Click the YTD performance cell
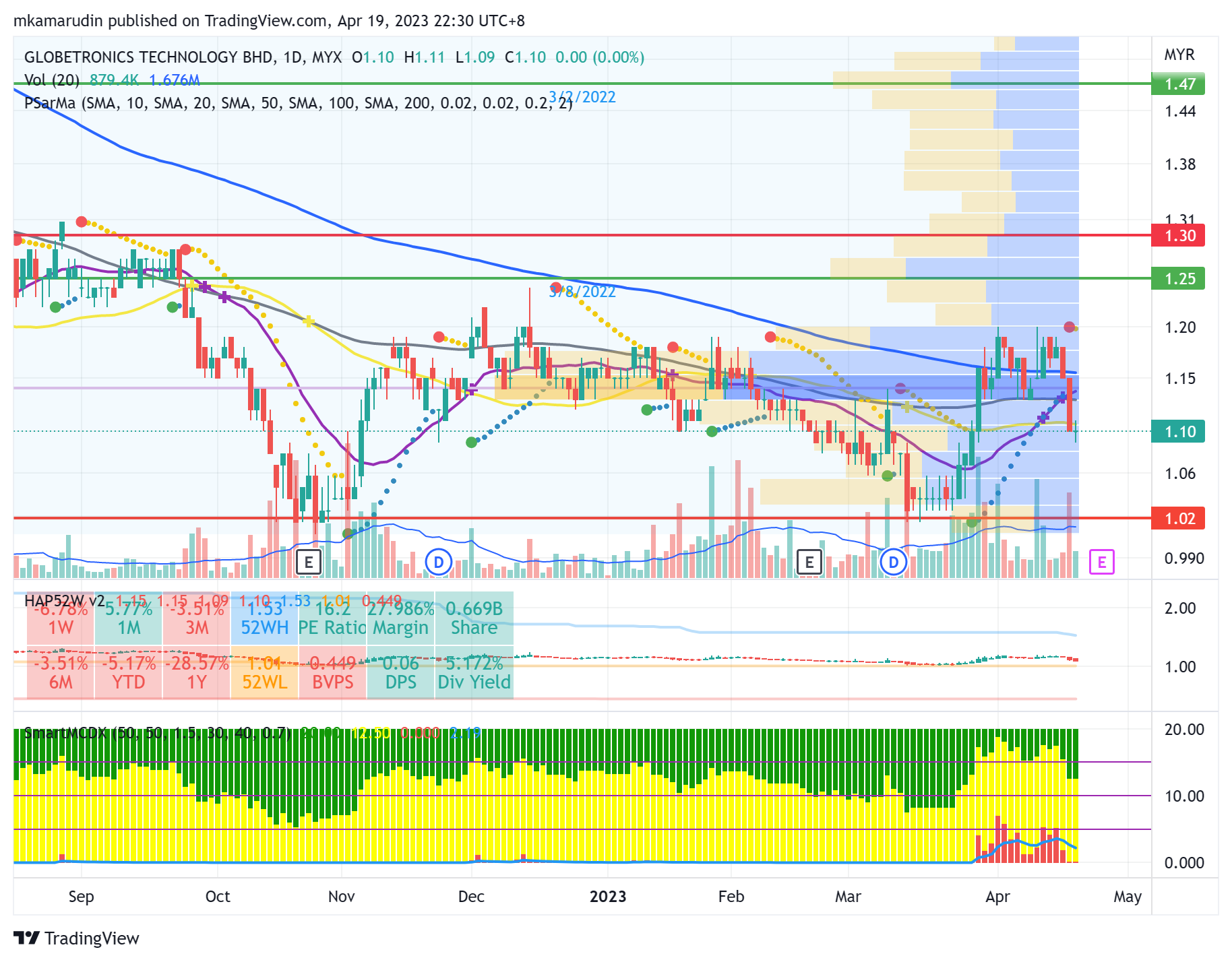1232x962 pixels. pos(129,673)
